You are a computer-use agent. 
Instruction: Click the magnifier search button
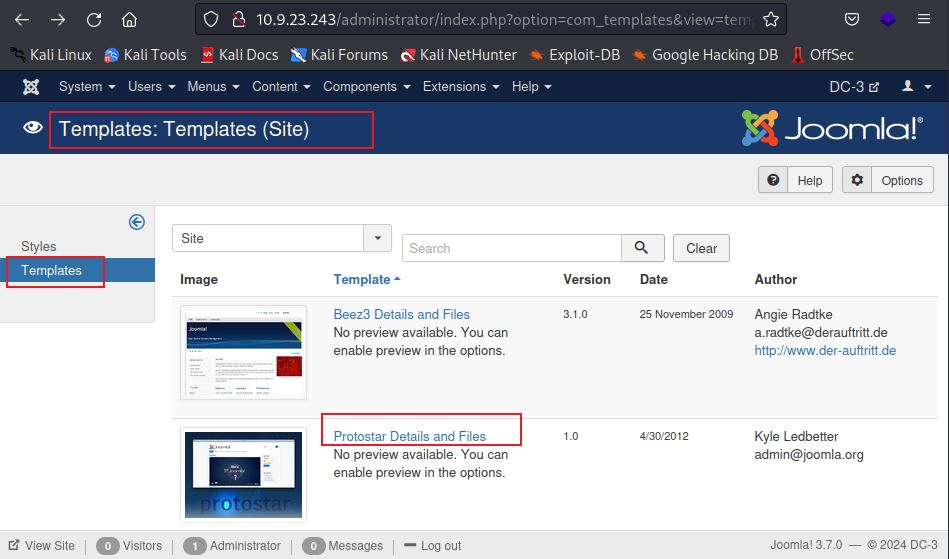(642, 248)
